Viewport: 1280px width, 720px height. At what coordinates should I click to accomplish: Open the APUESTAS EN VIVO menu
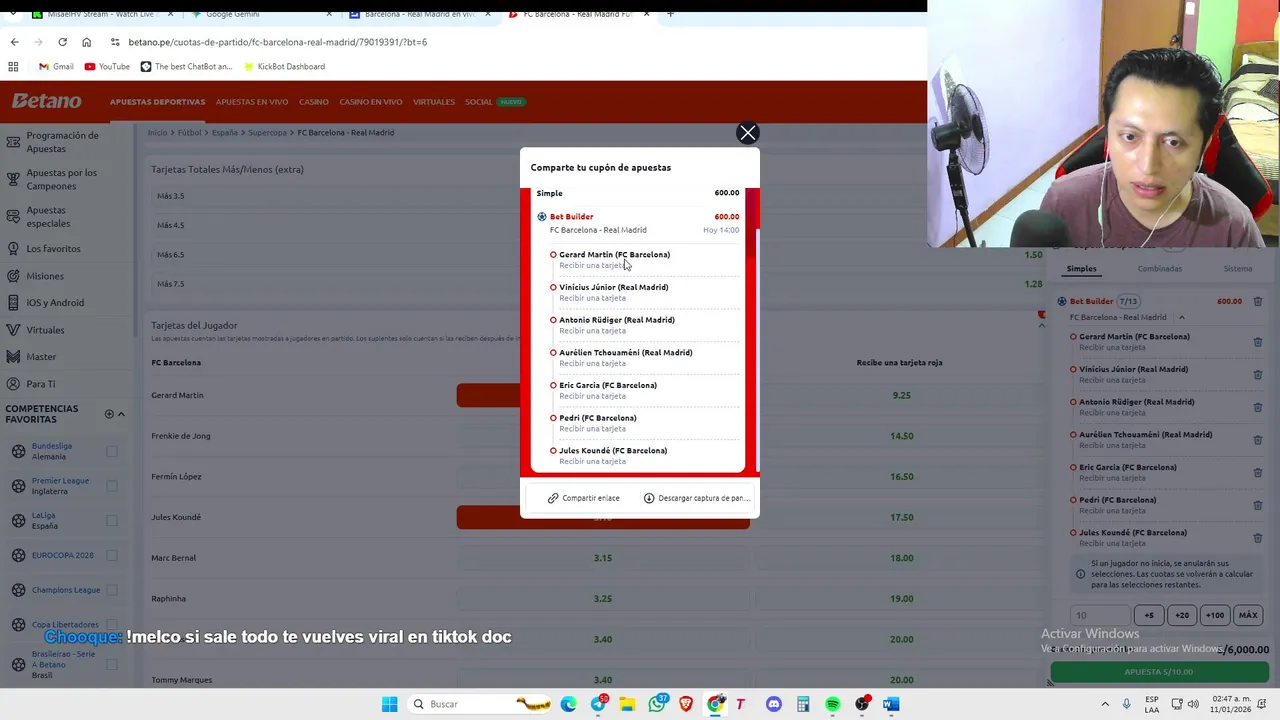click(x=252, y=102)
